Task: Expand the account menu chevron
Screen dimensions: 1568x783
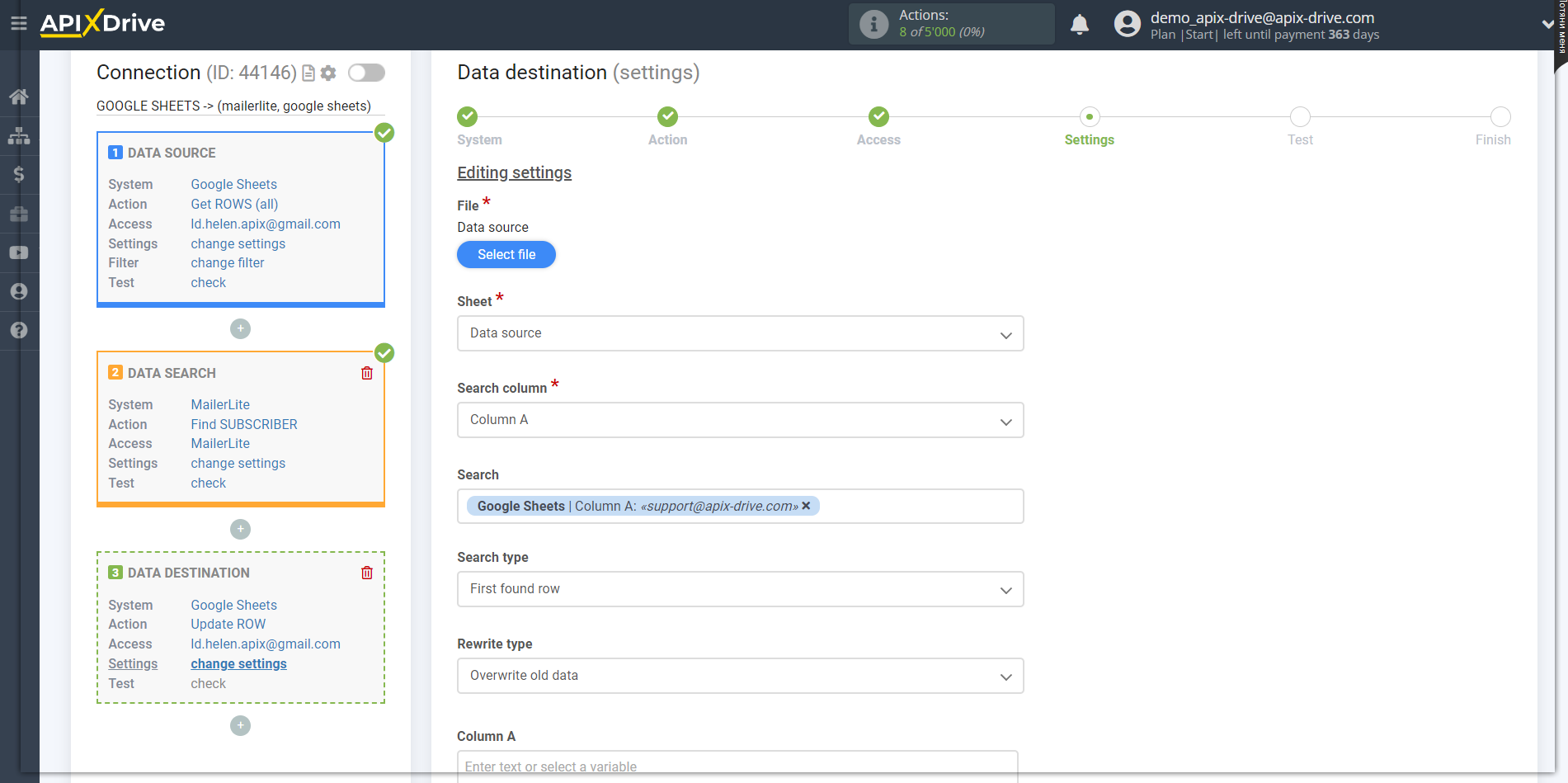Action: click(1547, 24)
